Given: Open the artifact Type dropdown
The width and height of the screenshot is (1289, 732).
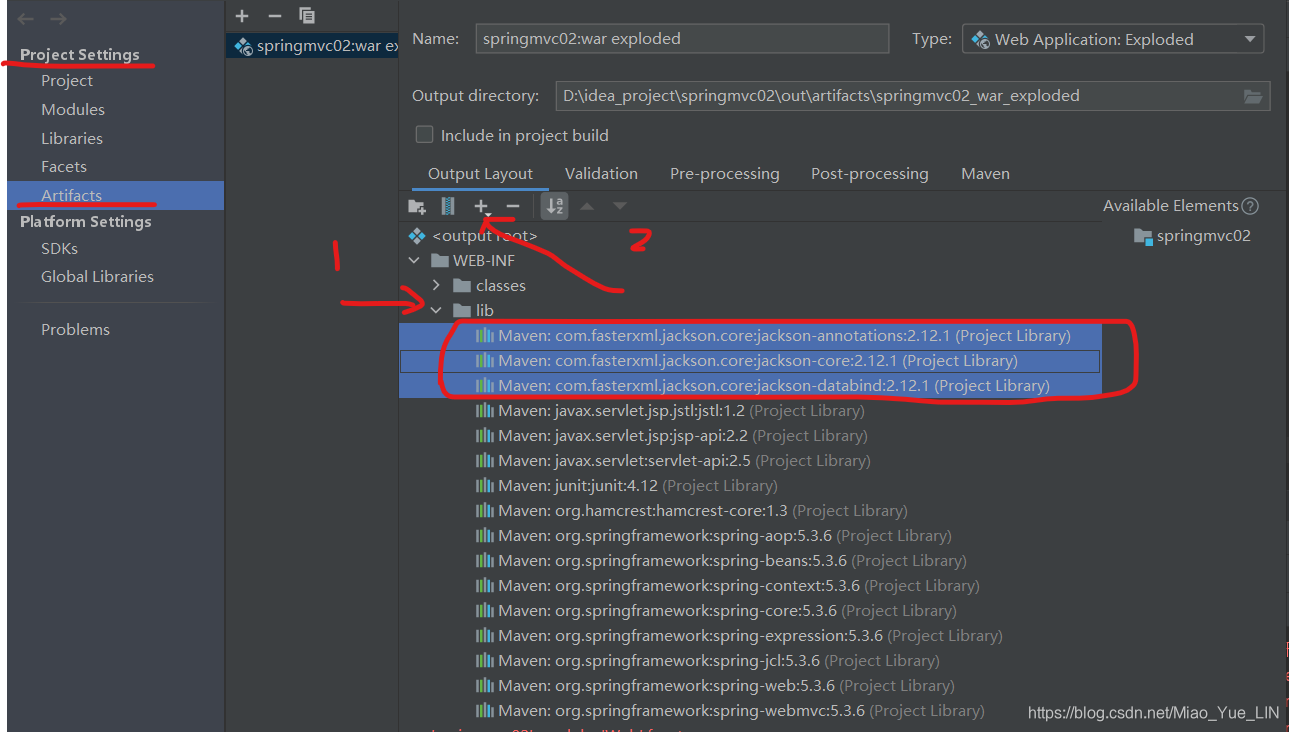Looking at the screenshot, I should [x=1248, y=38].
